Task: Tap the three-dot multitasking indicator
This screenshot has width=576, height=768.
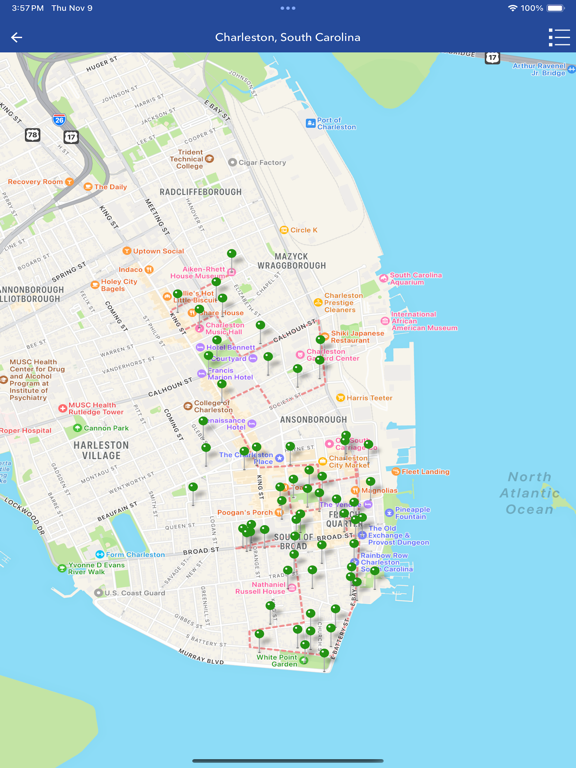Action: (288, 8)
